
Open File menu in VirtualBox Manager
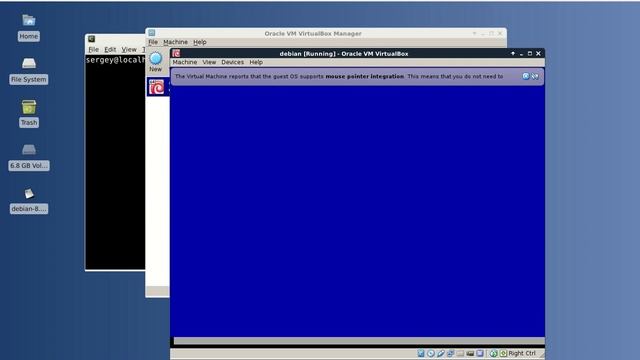(x=153, y=42)
